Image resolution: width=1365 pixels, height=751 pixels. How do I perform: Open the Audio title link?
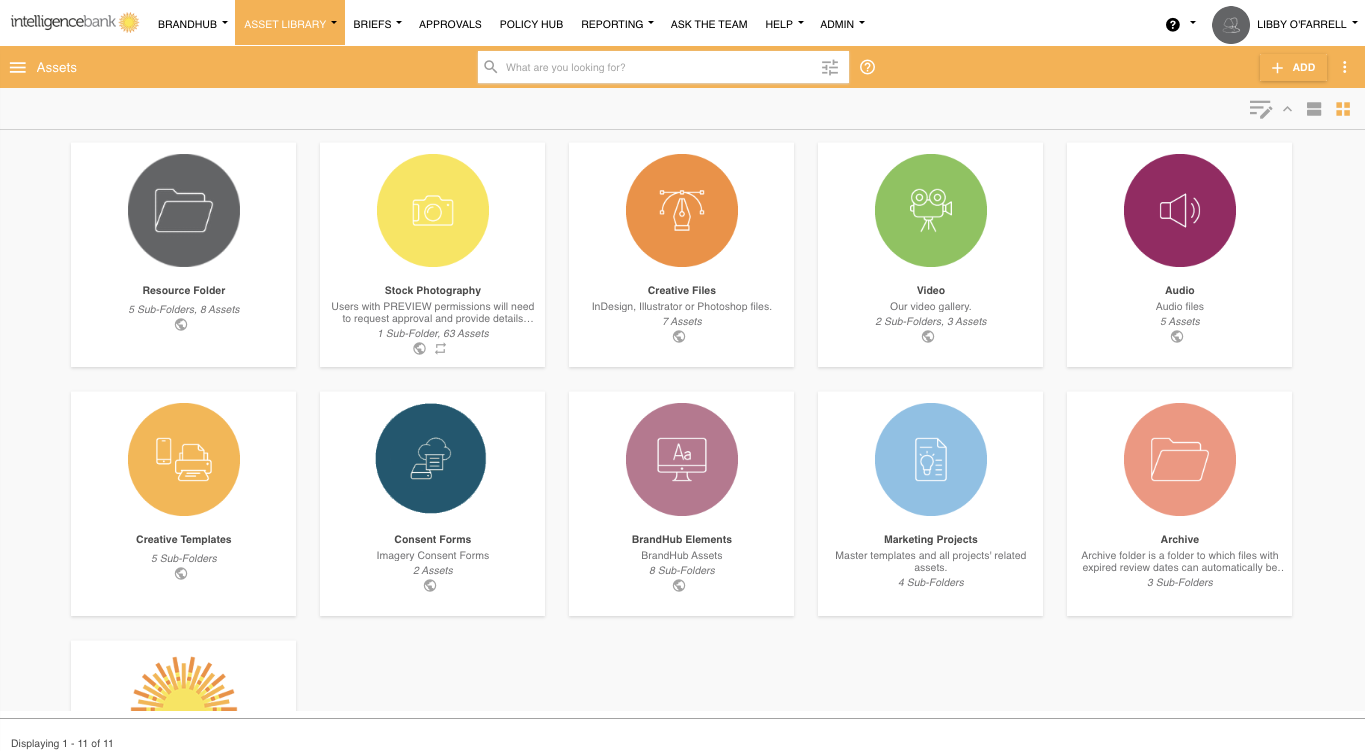tap(1180, 291)
